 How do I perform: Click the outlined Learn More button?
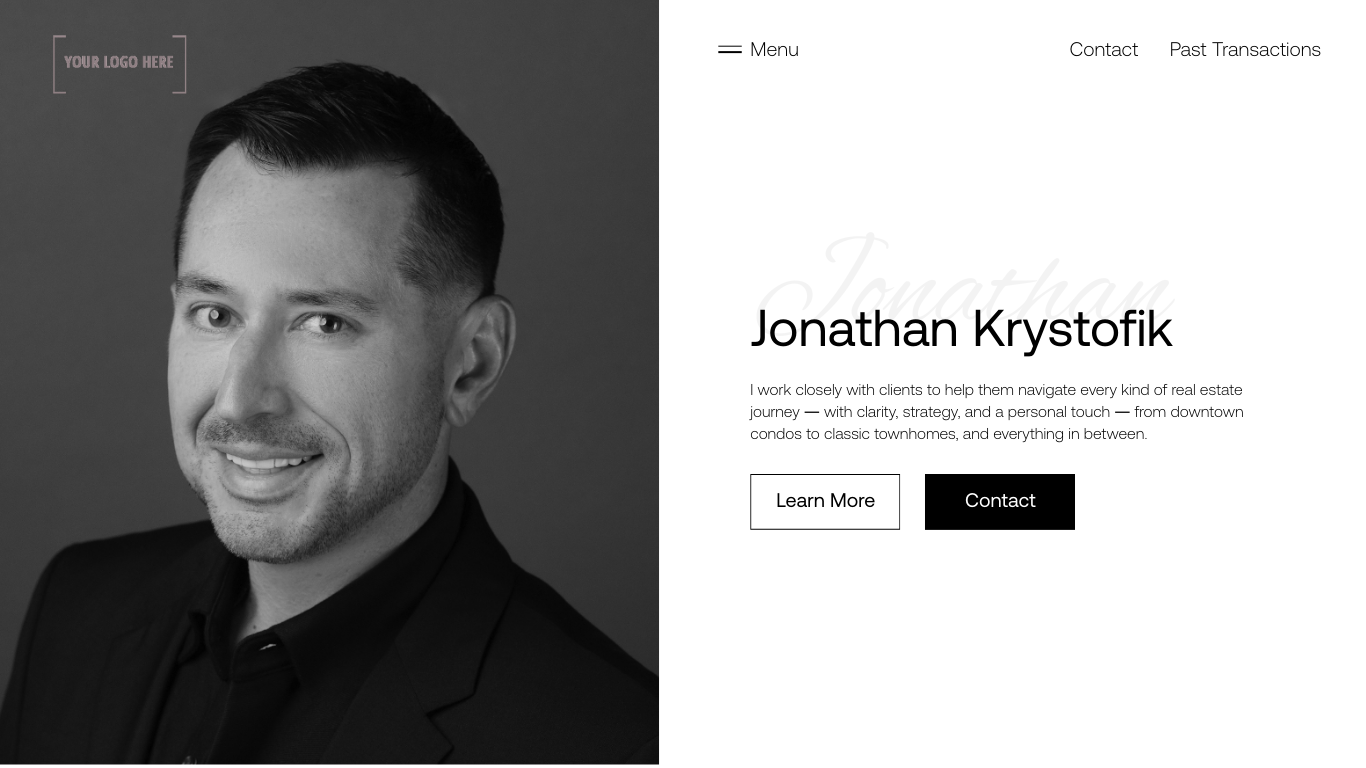825,501
